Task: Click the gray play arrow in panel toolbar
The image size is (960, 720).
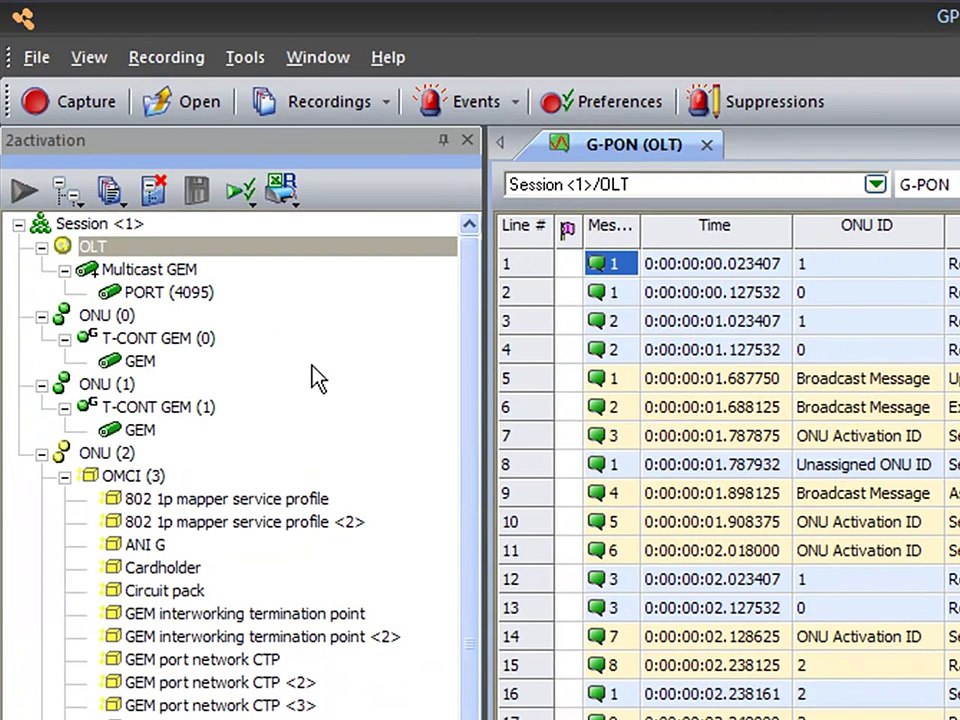Action: (24, 191)
